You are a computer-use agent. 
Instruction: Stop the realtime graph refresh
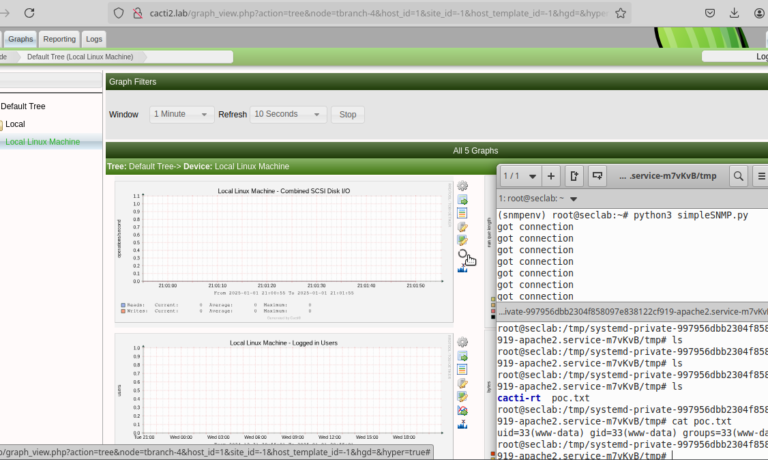coord(348,115)
